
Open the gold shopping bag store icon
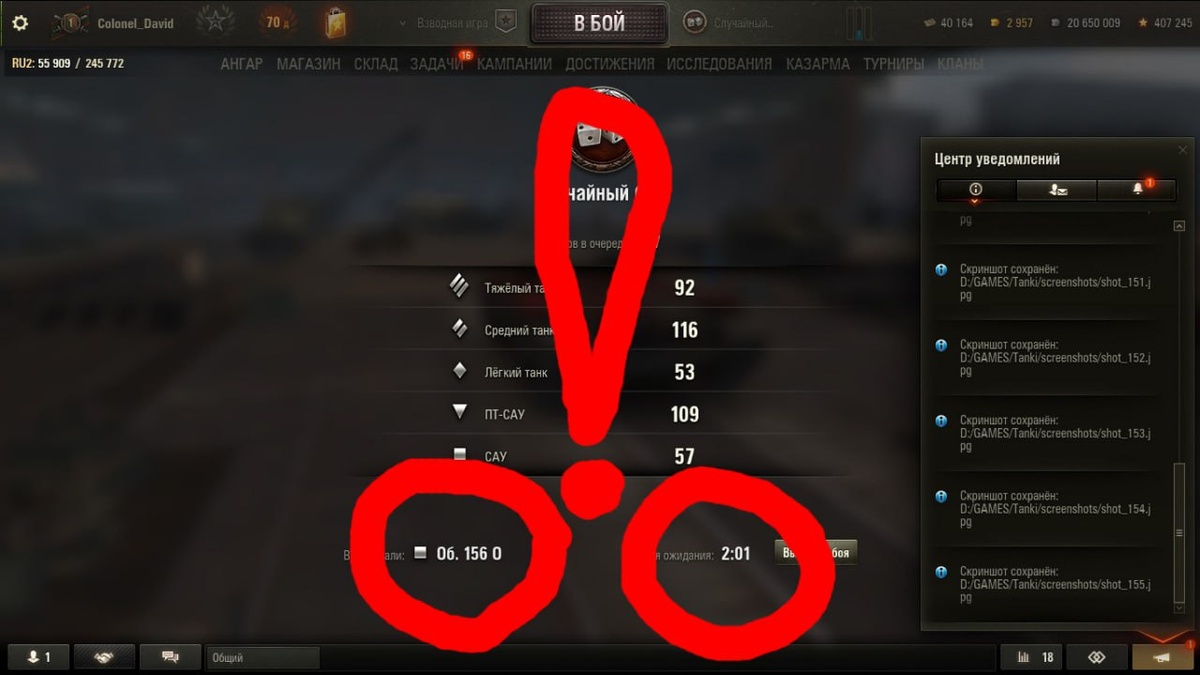click(335, 22)
